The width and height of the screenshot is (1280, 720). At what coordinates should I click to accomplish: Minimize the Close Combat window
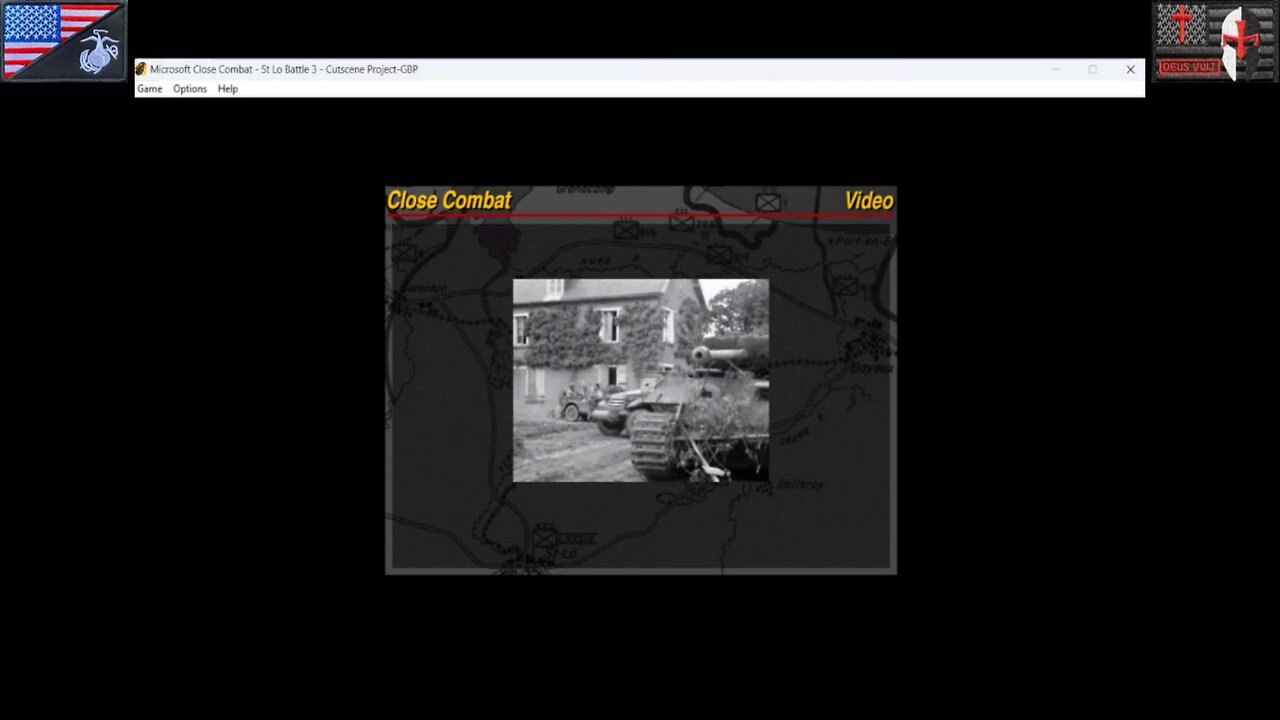coord(1055,69)
